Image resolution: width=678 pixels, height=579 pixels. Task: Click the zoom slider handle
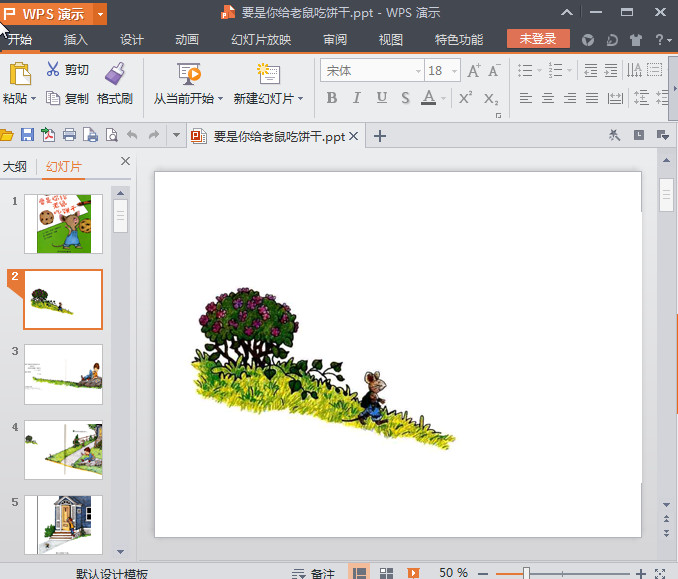pos(526,573)
